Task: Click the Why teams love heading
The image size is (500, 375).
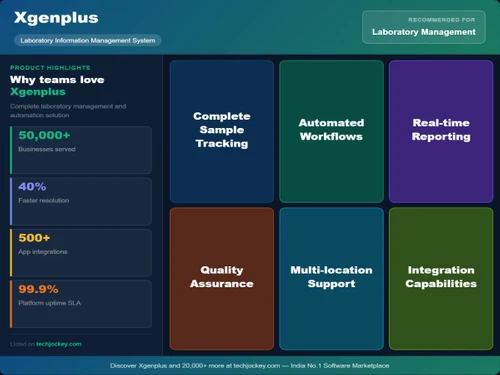Action: click(57, 80)
